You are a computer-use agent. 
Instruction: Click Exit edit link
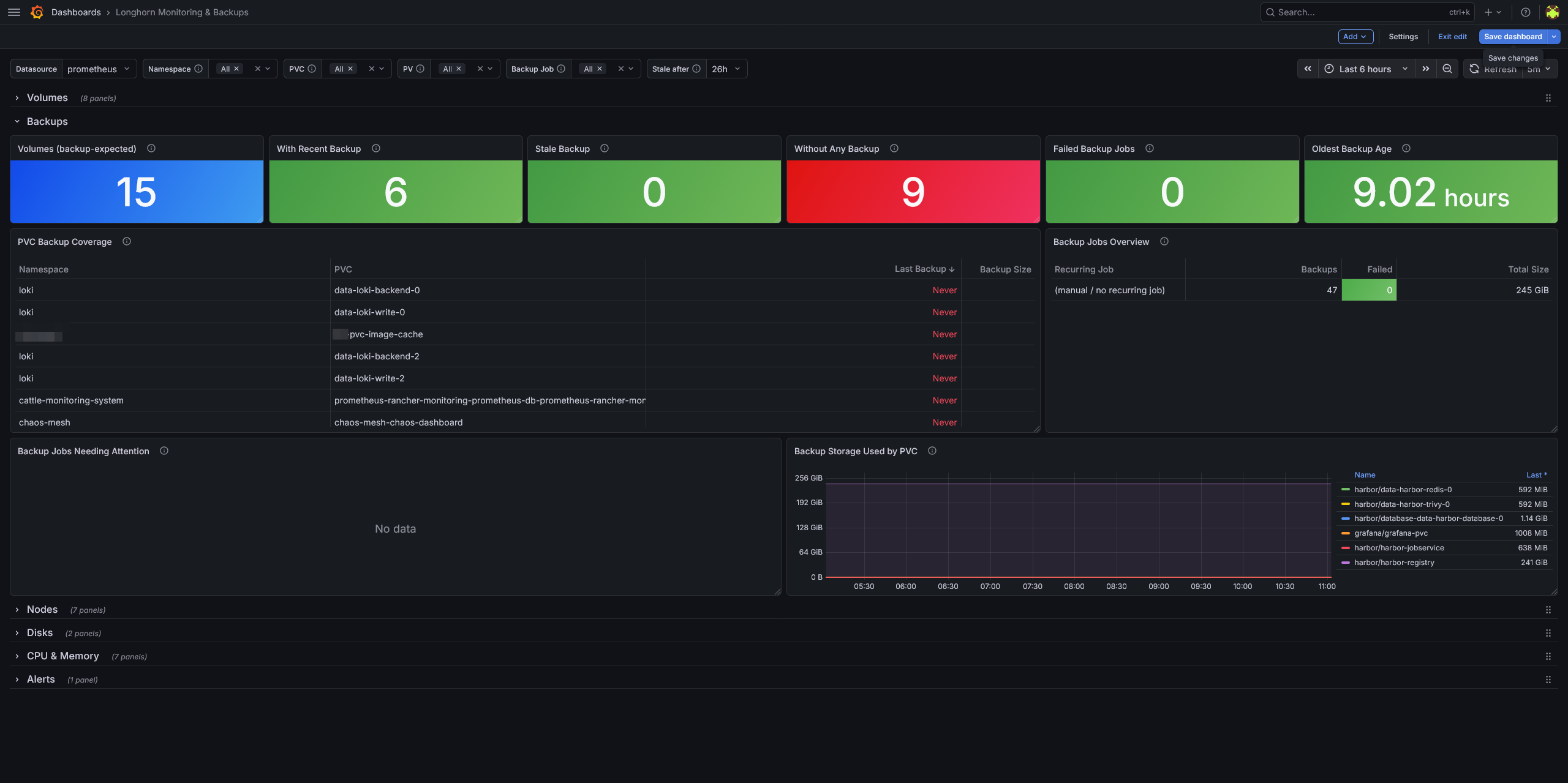point(1452,37)
